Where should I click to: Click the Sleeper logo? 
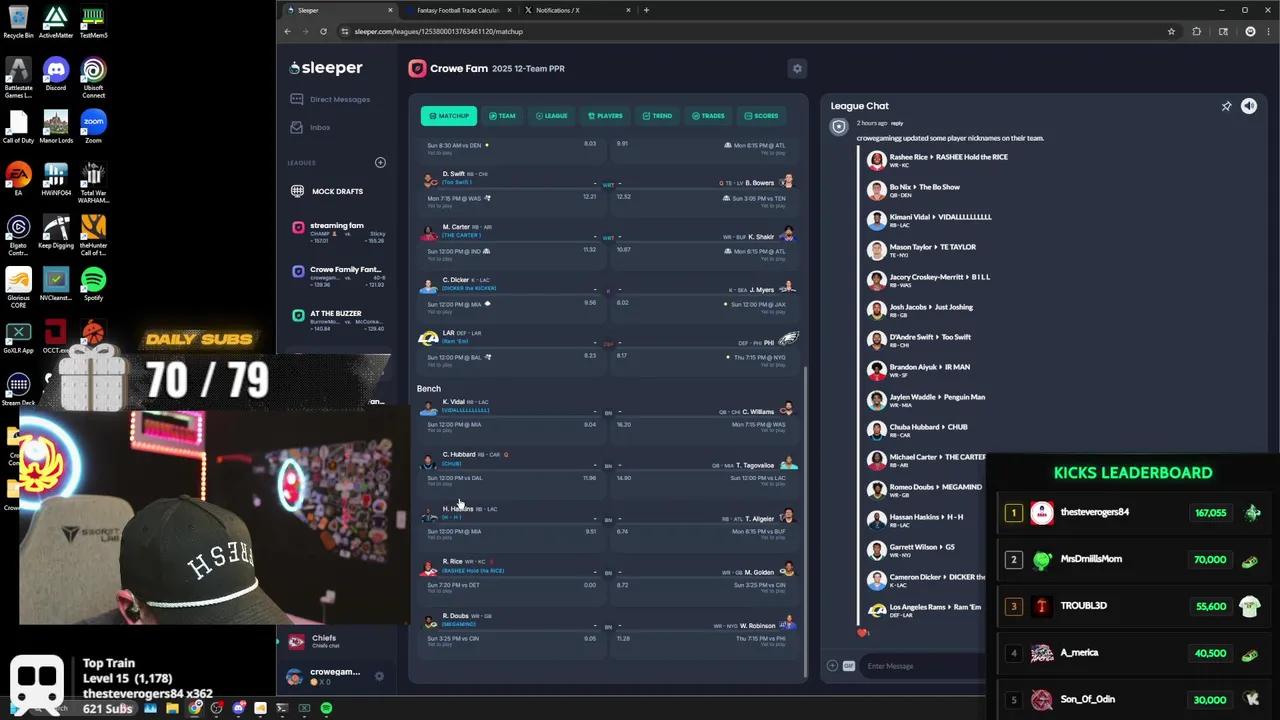(x=326, y=68)
